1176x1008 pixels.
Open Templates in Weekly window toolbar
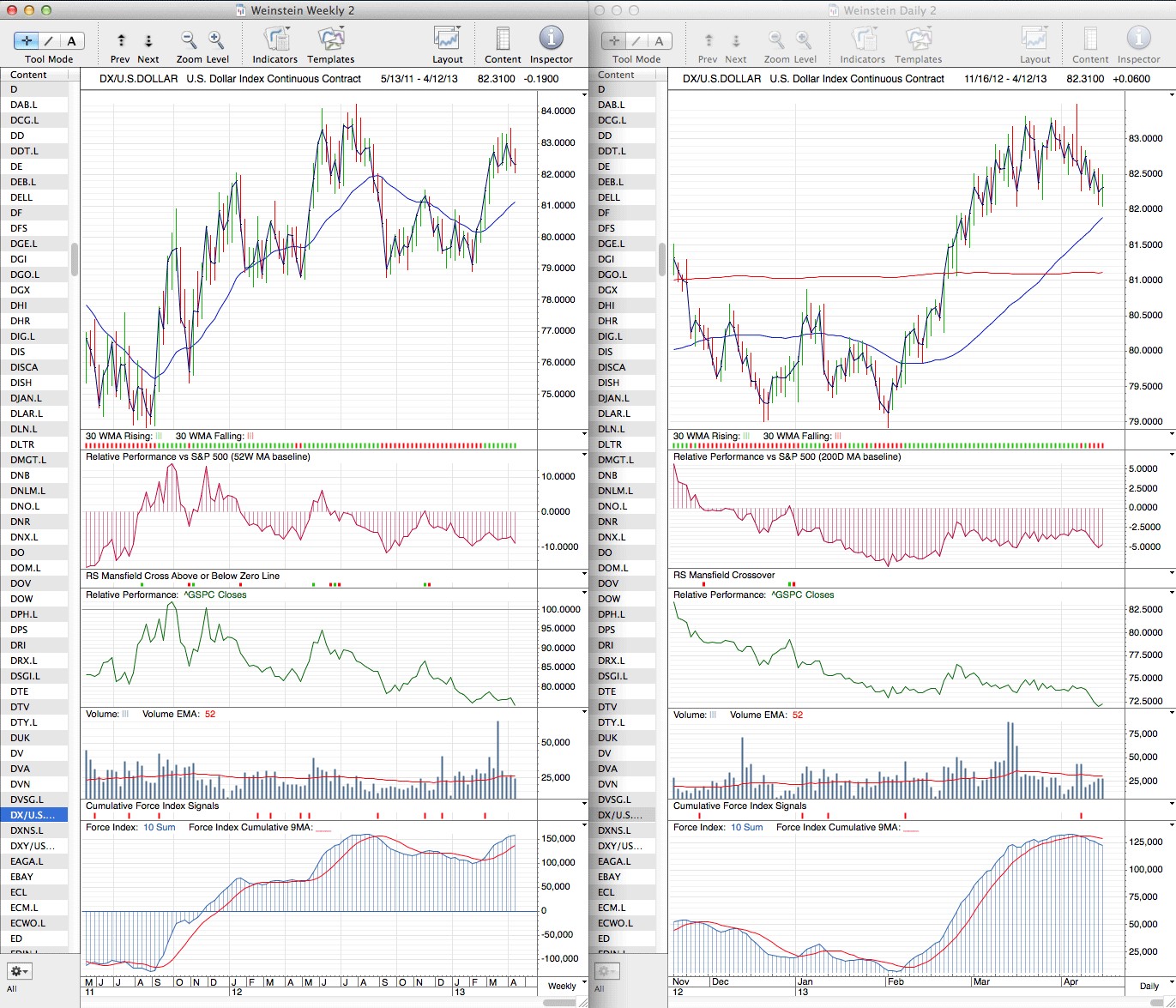330,40
